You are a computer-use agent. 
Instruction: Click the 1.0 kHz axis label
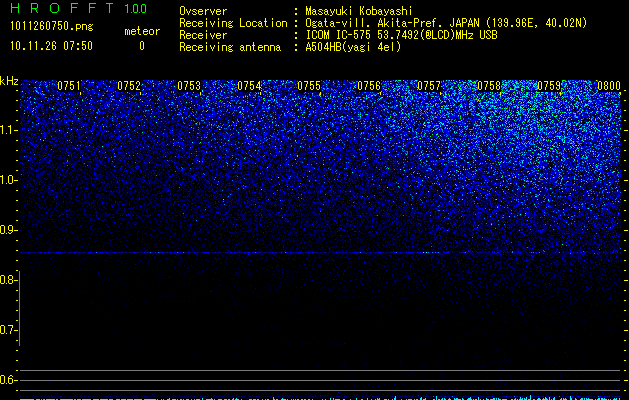click(9, 180)
